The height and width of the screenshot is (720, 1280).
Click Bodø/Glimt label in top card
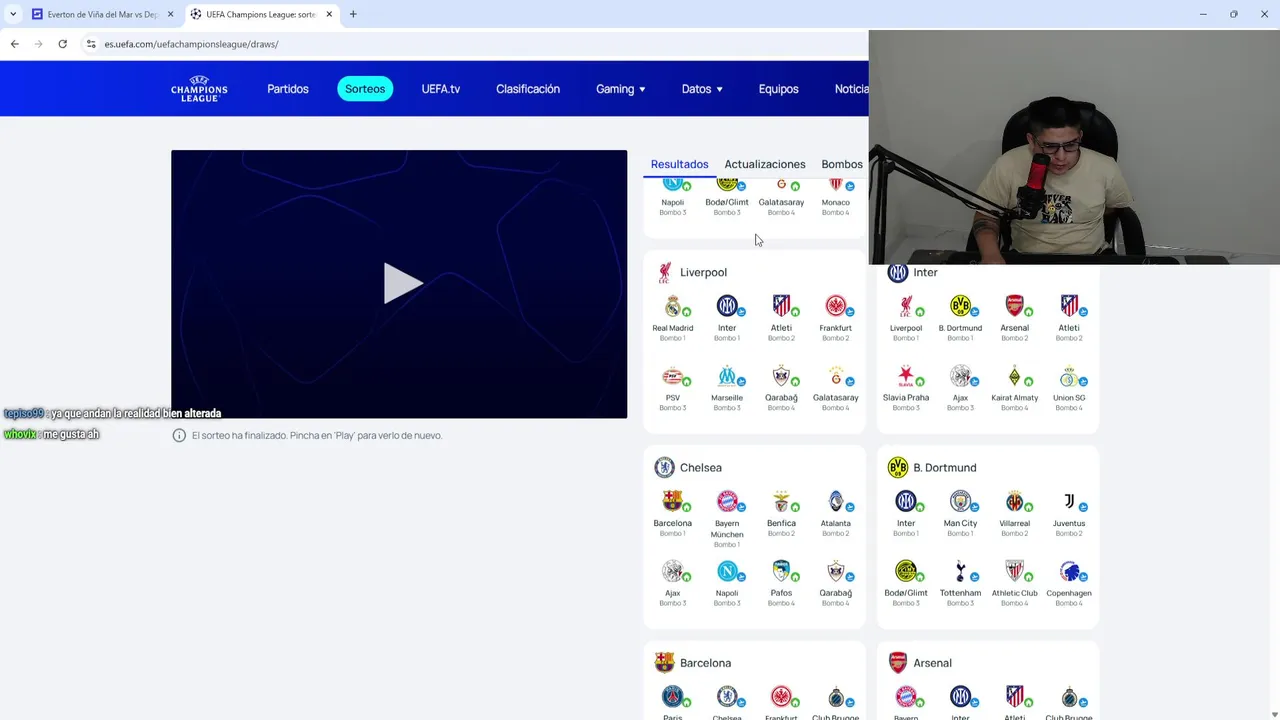click(x=727, y=202)
